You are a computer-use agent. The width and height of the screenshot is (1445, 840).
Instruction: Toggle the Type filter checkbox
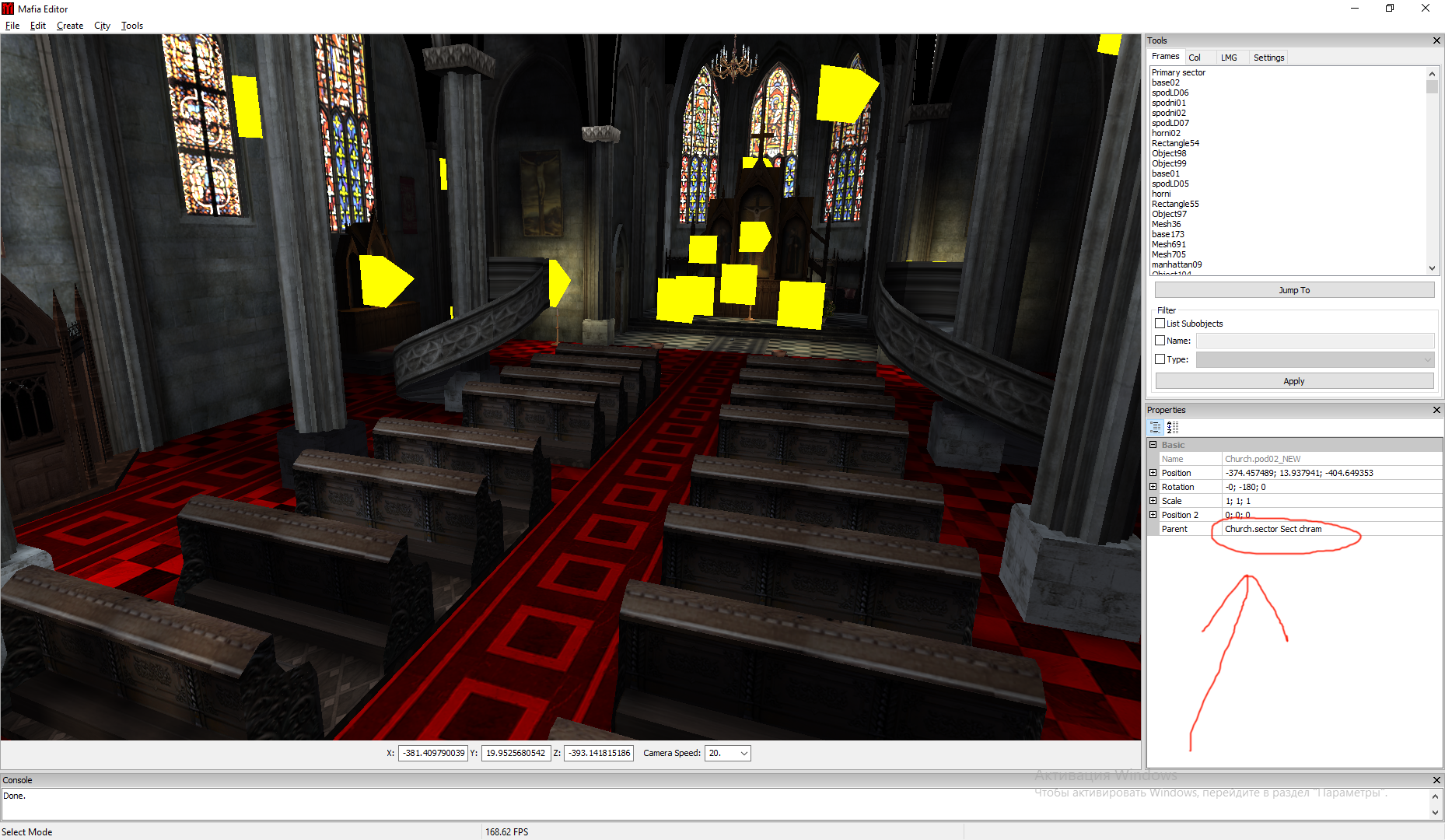pyautogui.click(x=1160, y=359)
